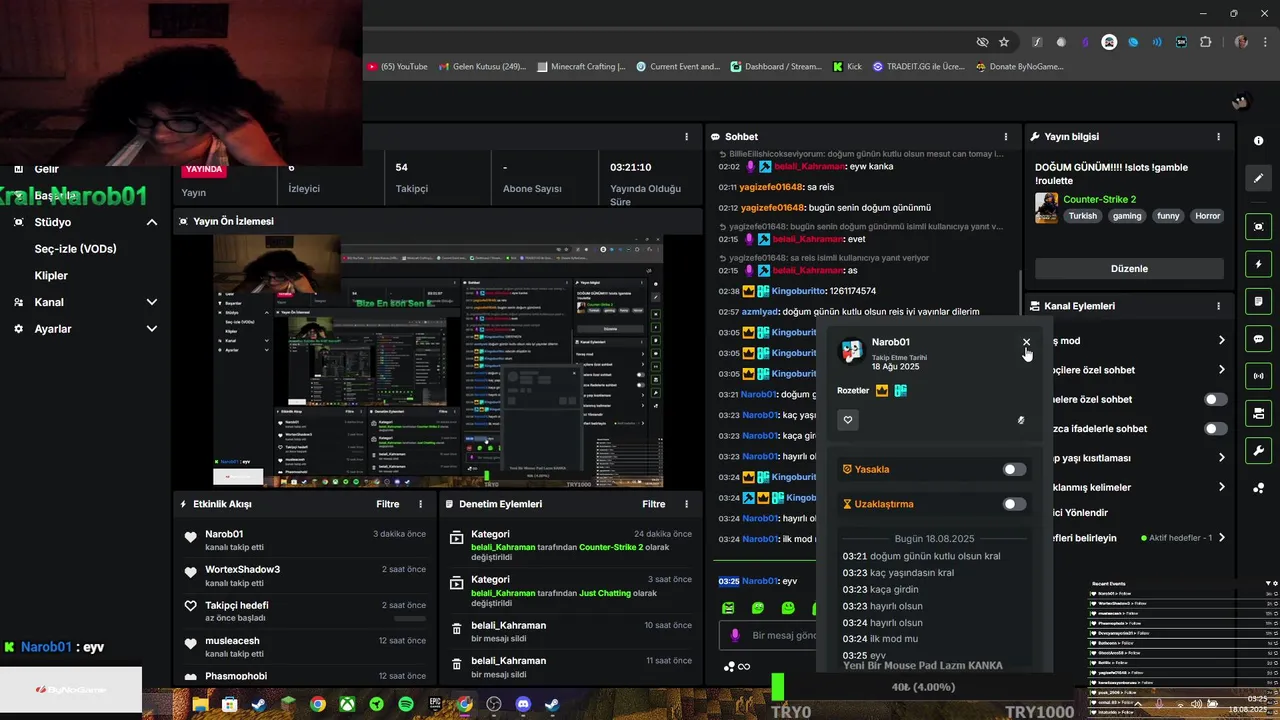Open the özel sohbet row chevron

1221,370
